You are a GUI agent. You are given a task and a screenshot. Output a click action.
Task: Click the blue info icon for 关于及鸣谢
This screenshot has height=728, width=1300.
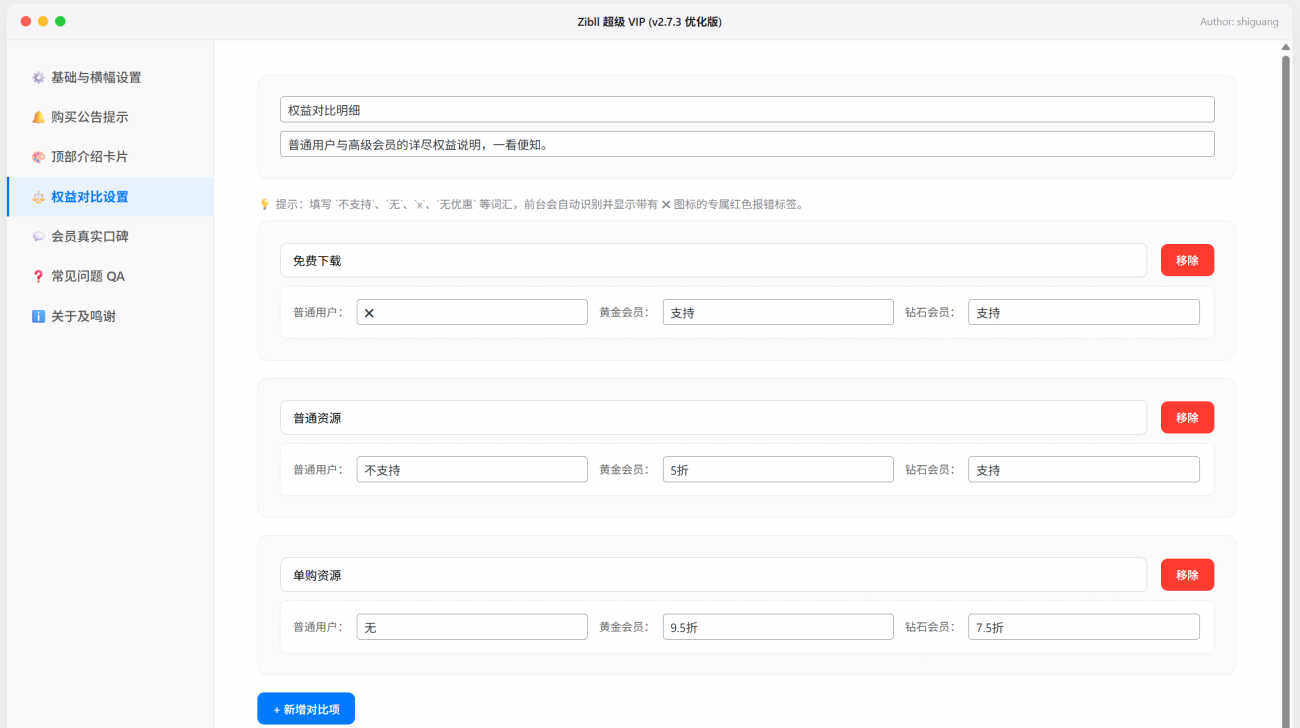pos(38,316)
